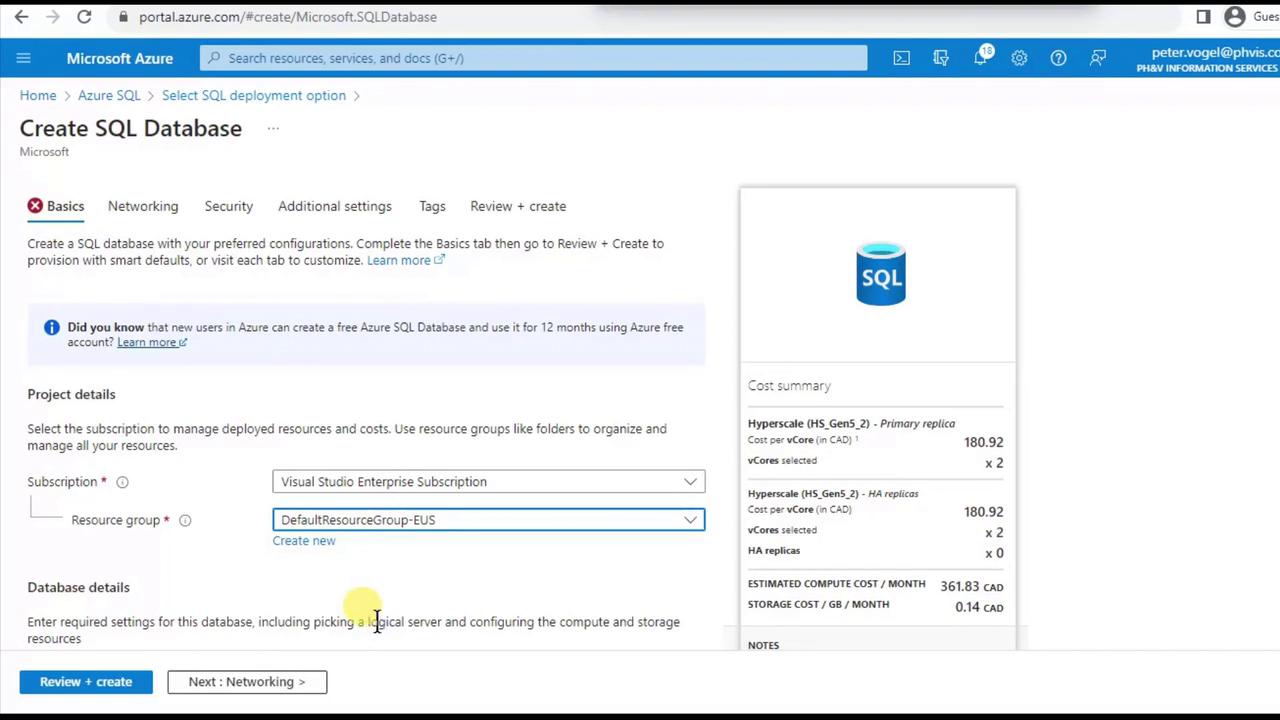Go back using the browser back arrow
This screenshot has width=1280, height=720.
(x=21, y=17)
